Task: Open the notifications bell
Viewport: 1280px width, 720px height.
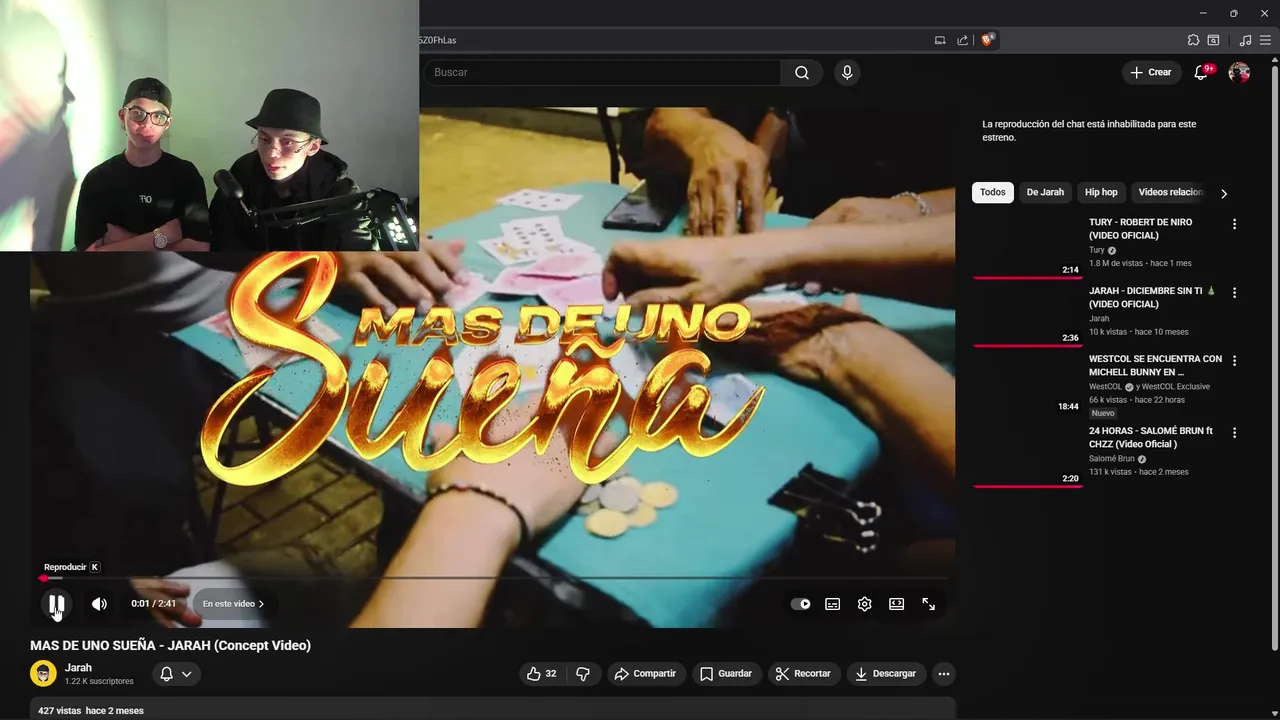Action: 1202,72
